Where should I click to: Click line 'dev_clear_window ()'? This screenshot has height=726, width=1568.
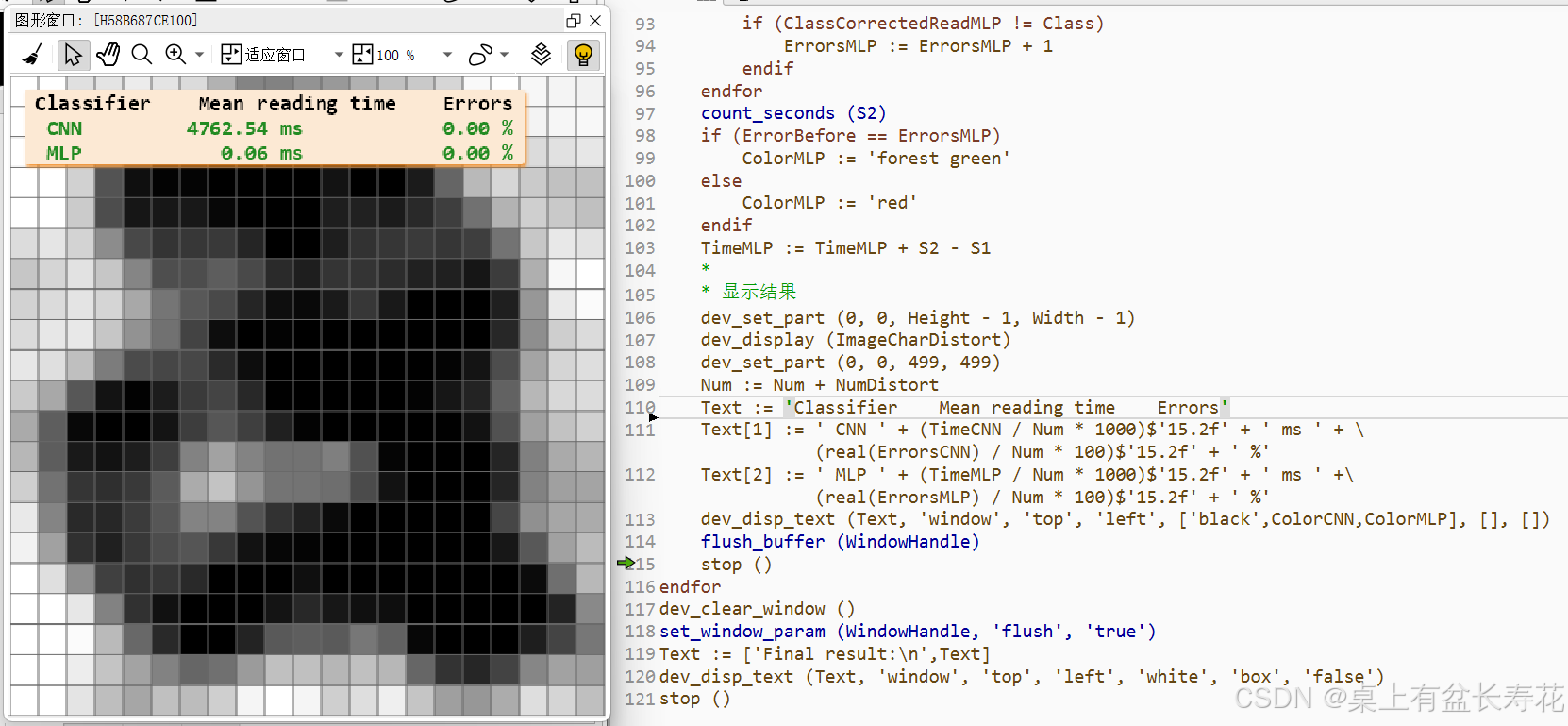pos(757,609)
